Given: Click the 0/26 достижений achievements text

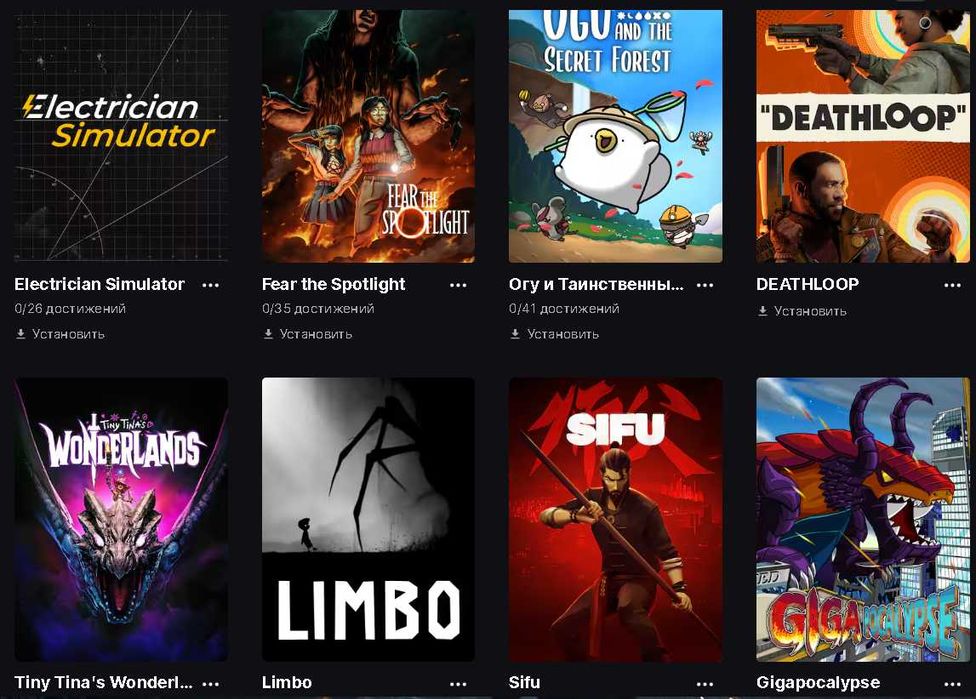Looking at the screenshot, I should coord(70,309).
